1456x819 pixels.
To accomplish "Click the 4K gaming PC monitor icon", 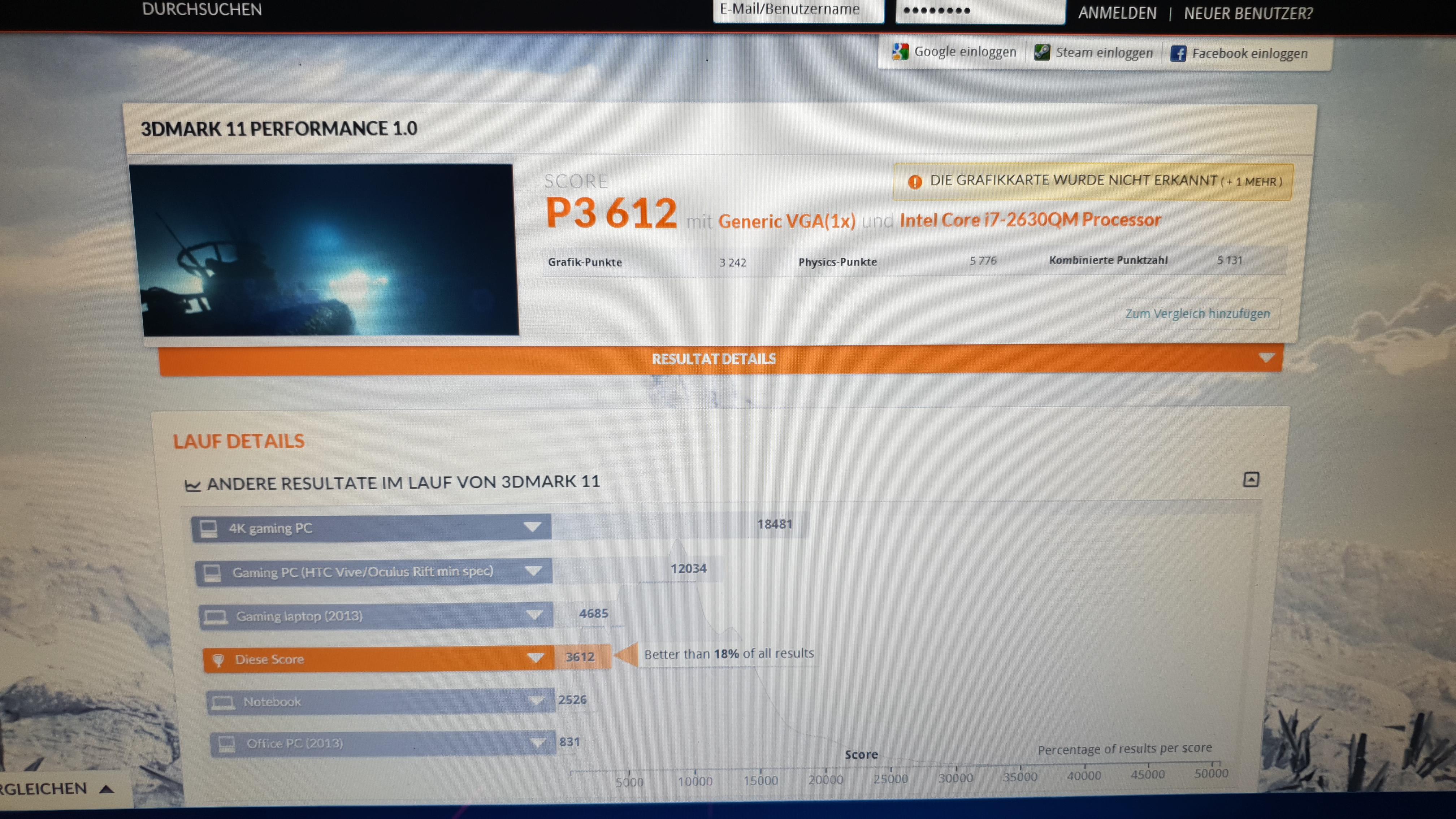I will (209, 529).
